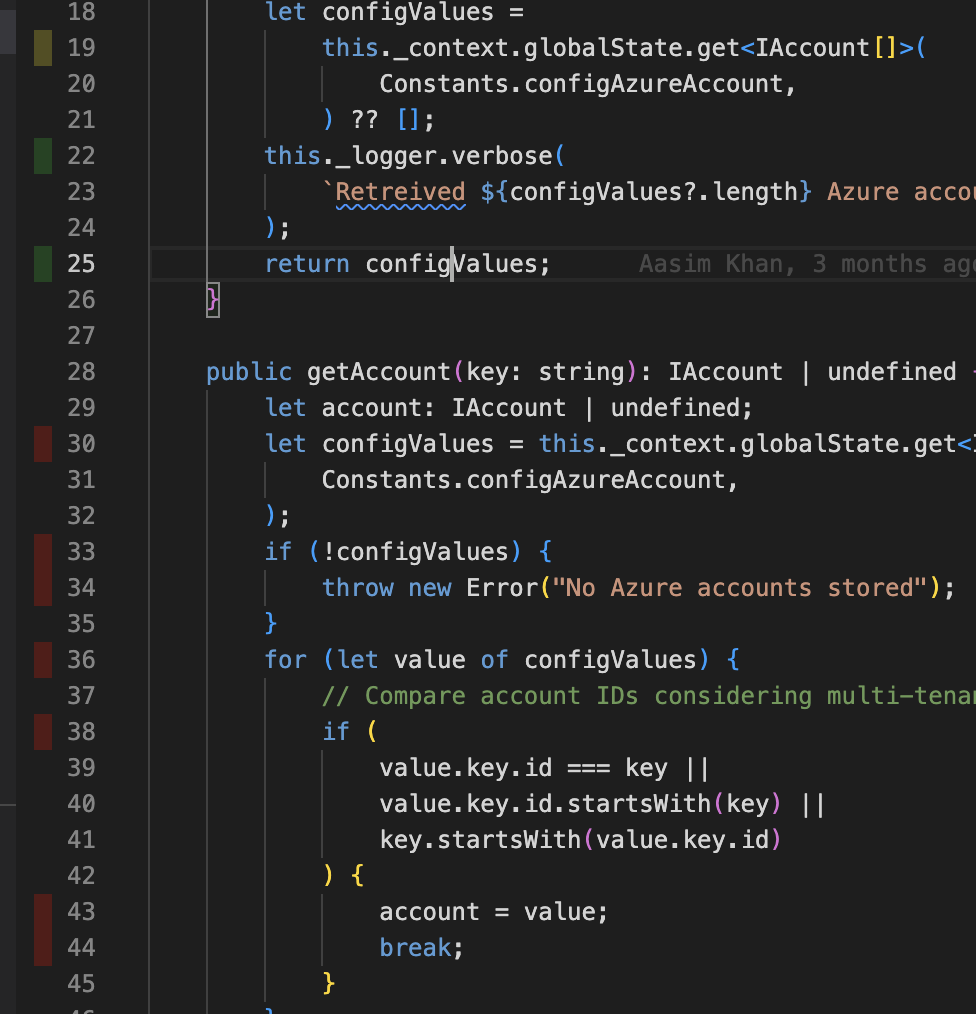Place cursor on throw keyword on line 34
Image resolution: width=976 pixels, height=1014 pixels.
pyautogui.click(x=357, y=588)
